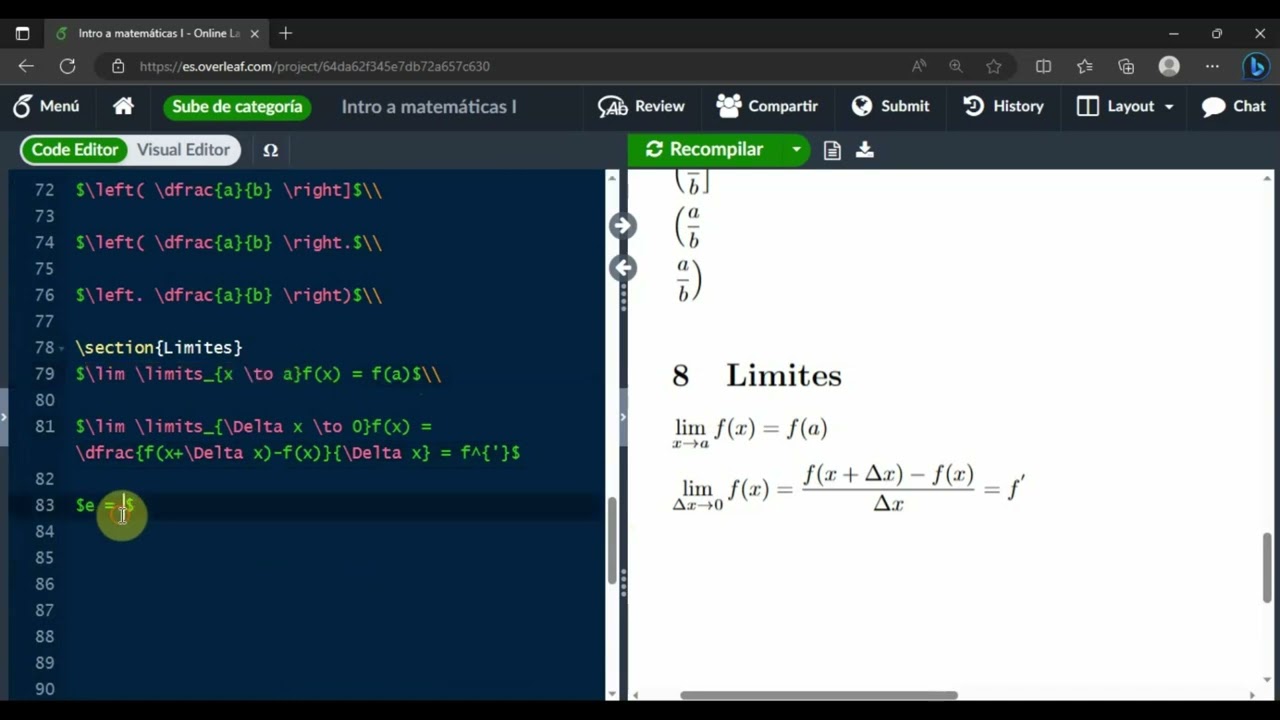Click the browser address bar URL

(x=315, y=66)
